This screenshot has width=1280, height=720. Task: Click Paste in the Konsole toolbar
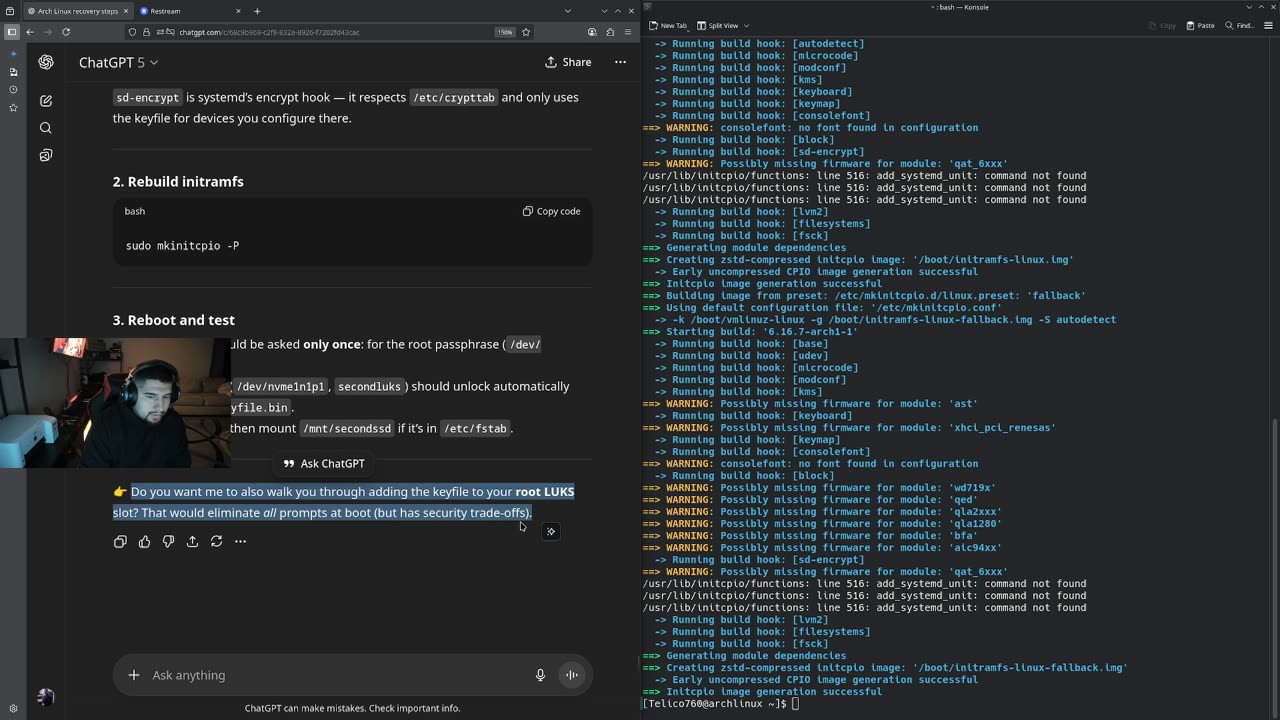coord(1200,25)
